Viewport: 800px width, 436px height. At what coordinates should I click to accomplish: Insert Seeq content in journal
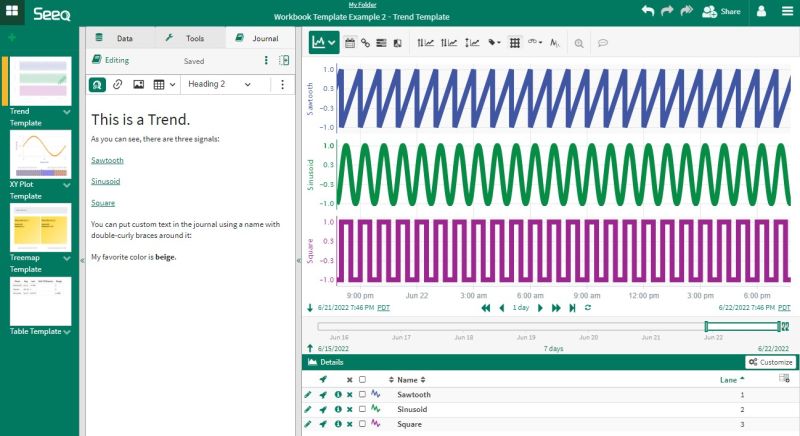click(97, 85)
